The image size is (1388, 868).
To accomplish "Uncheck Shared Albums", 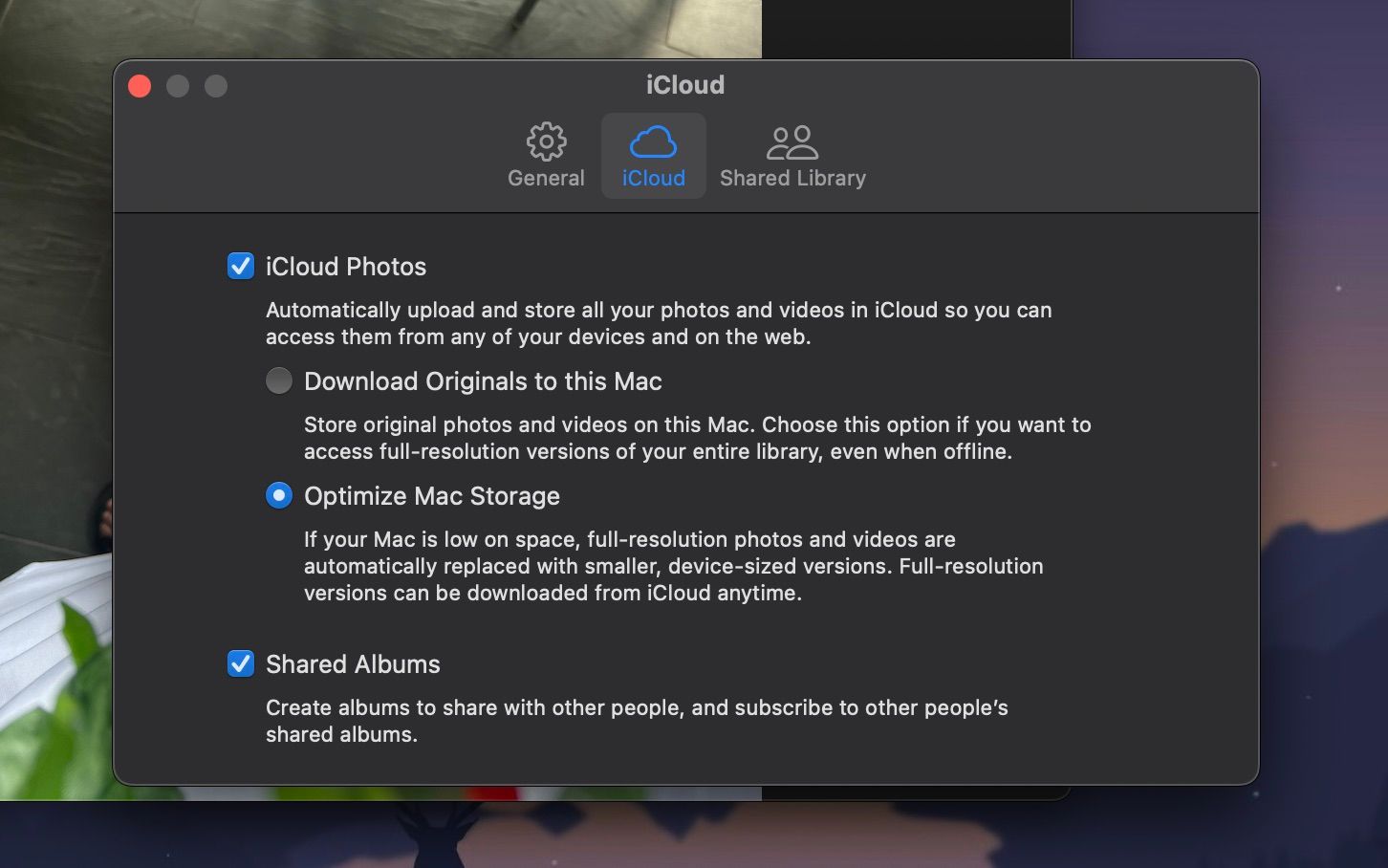I will tap(240, 664).
